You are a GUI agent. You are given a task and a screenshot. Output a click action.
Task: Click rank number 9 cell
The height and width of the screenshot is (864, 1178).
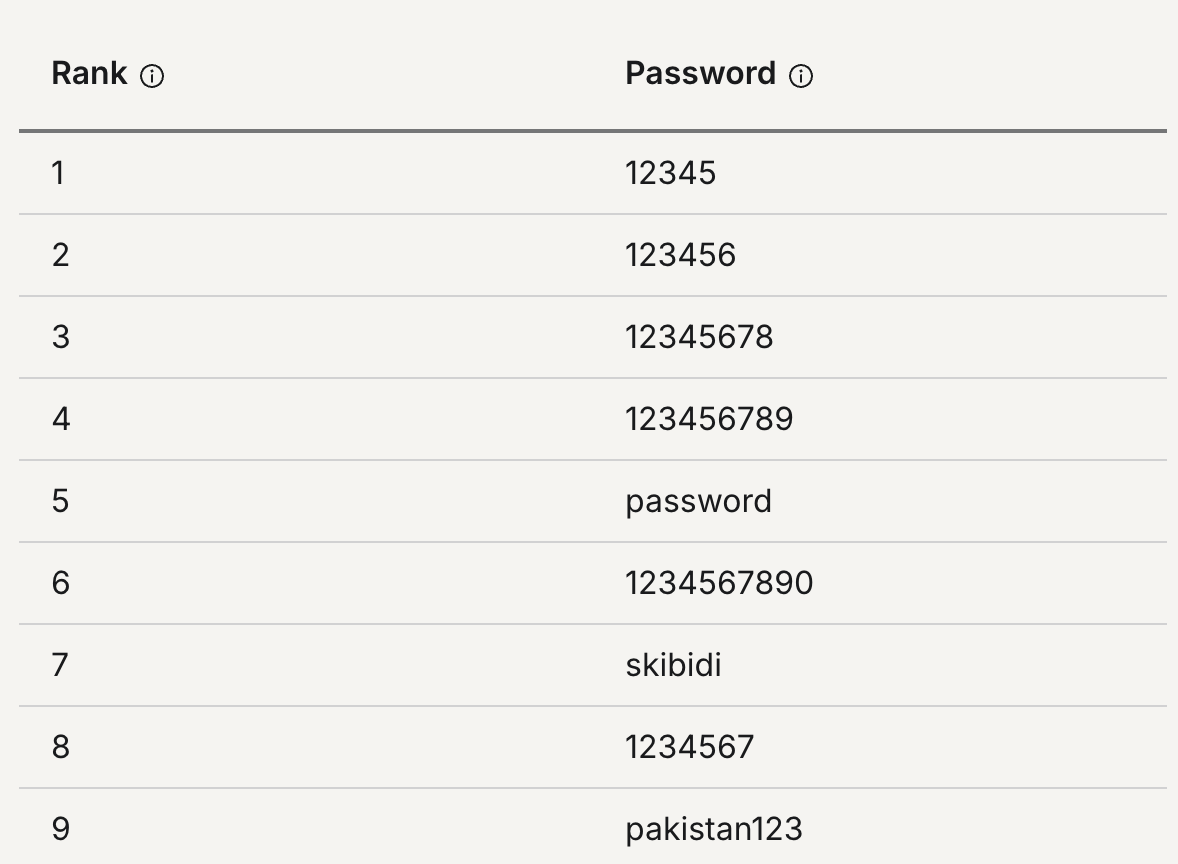pyautogui.click(x=60, y=829)
